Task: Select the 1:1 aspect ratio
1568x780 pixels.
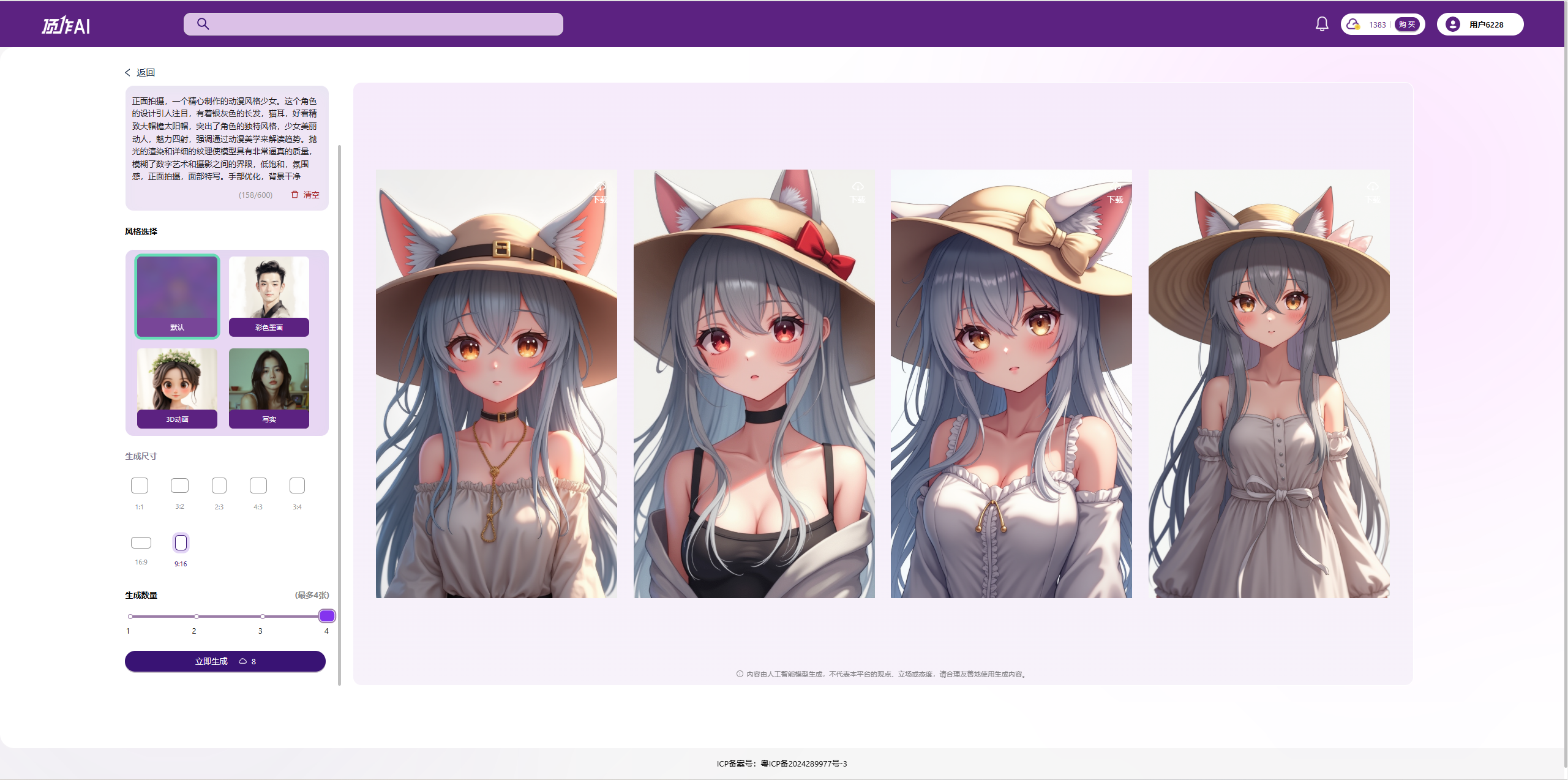Action: point(140,486)
